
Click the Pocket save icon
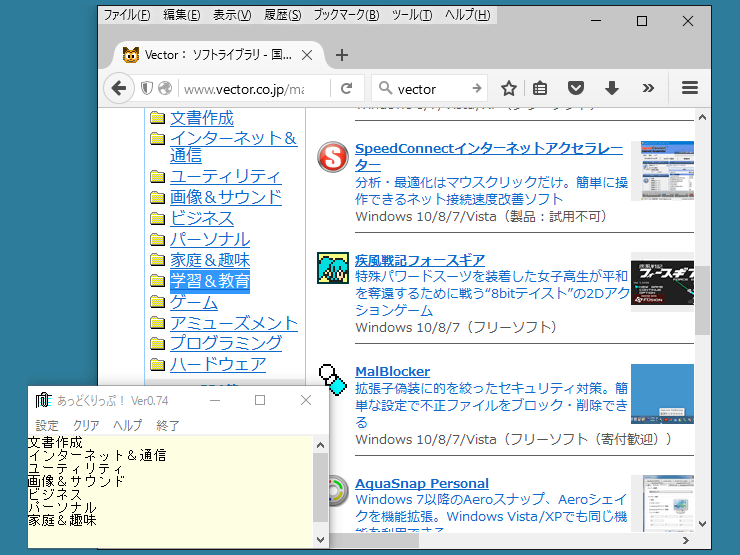[x=576, y=88]
